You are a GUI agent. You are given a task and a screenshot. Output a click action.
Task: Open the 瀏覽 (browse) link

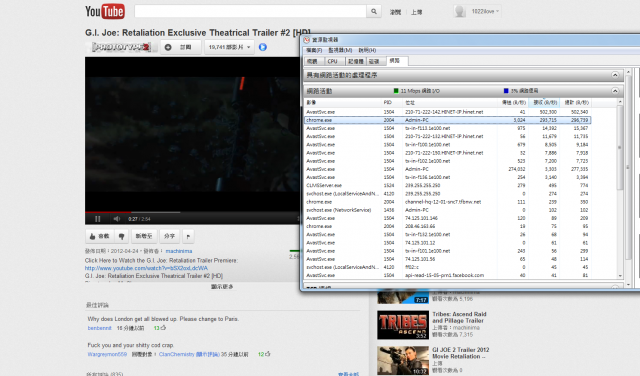[395, 12]
